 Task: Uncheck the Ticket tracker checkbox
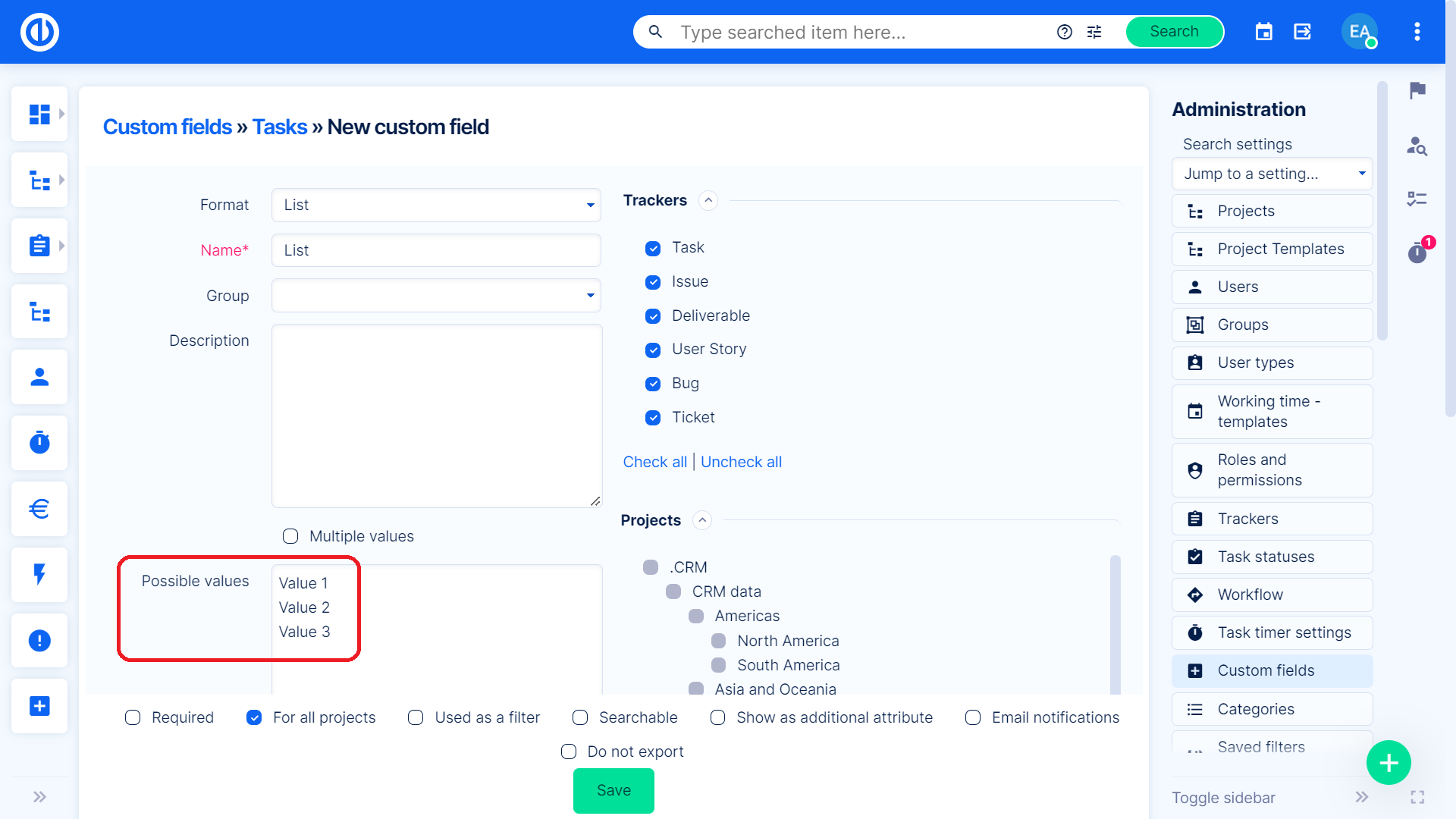[653, 418]
